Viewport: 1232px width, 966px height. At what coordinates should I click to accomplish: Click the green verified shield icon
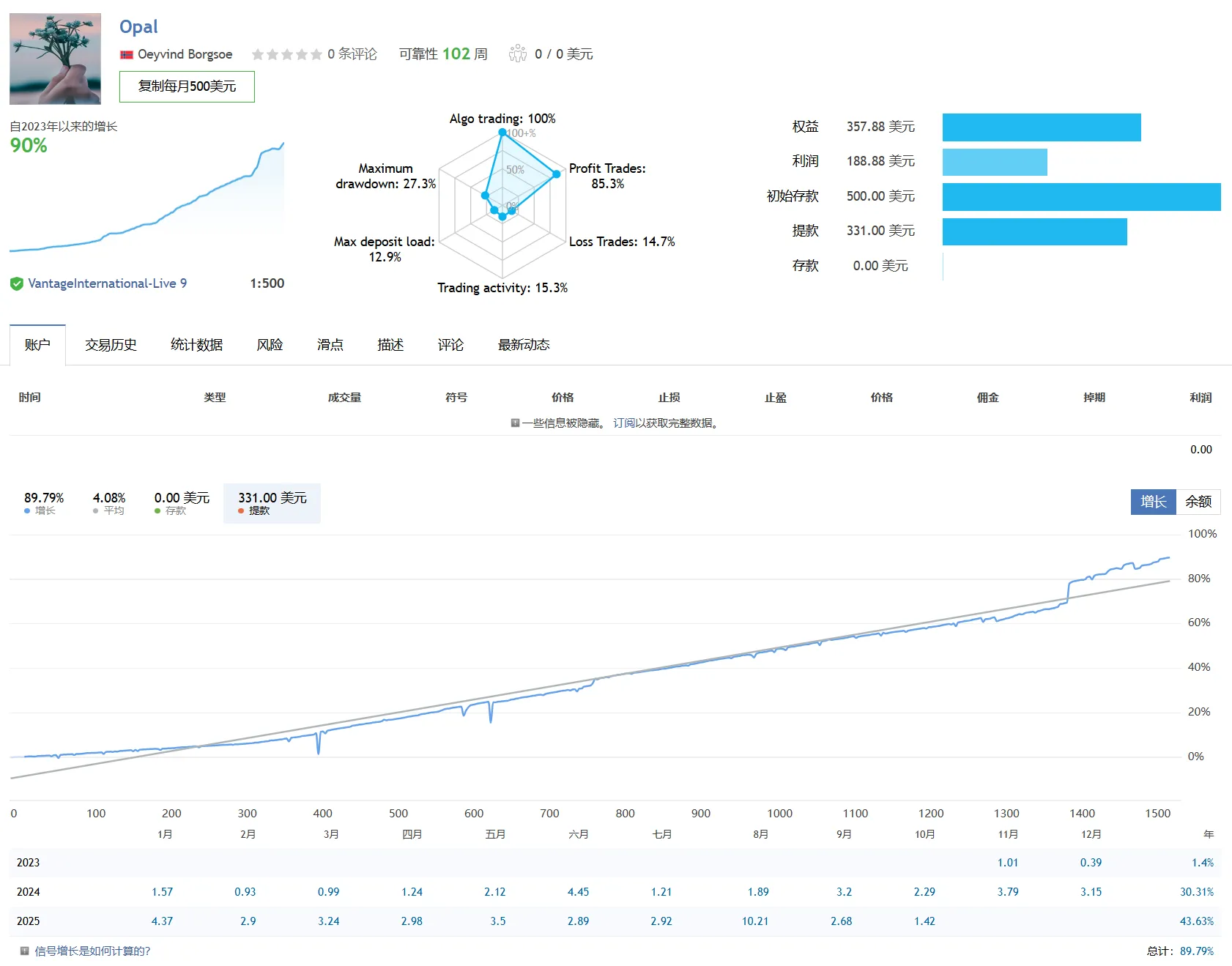point(17,284)
